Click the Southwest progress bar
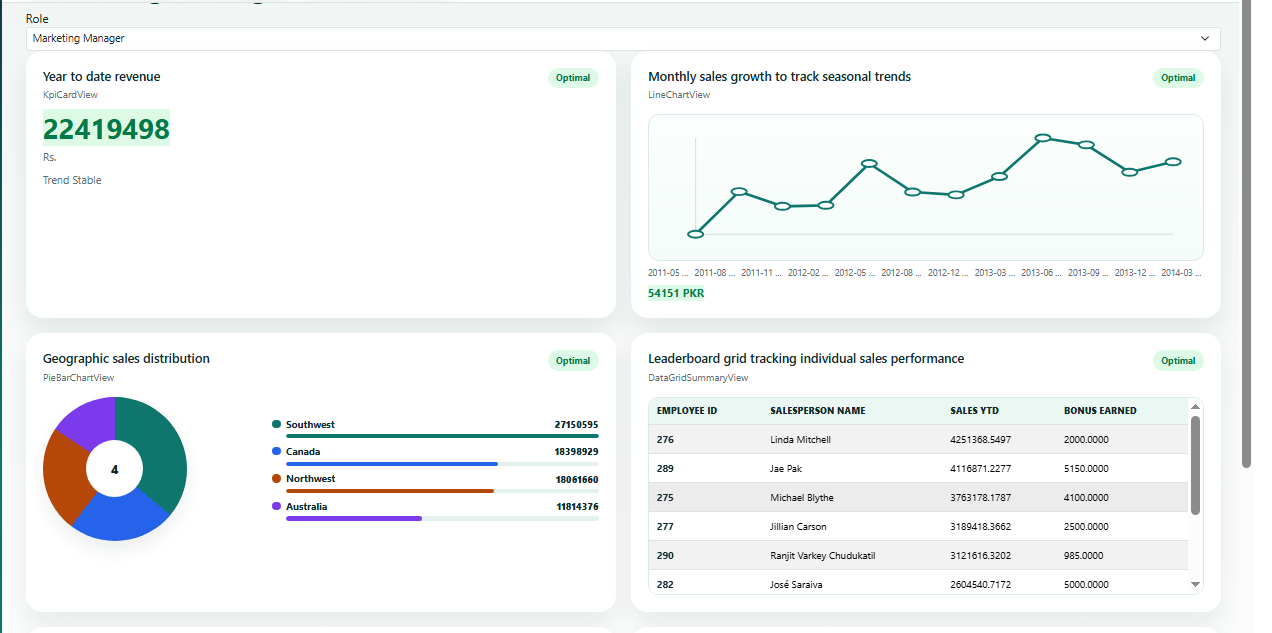The image size is (1272, 633). pos(442,436)
